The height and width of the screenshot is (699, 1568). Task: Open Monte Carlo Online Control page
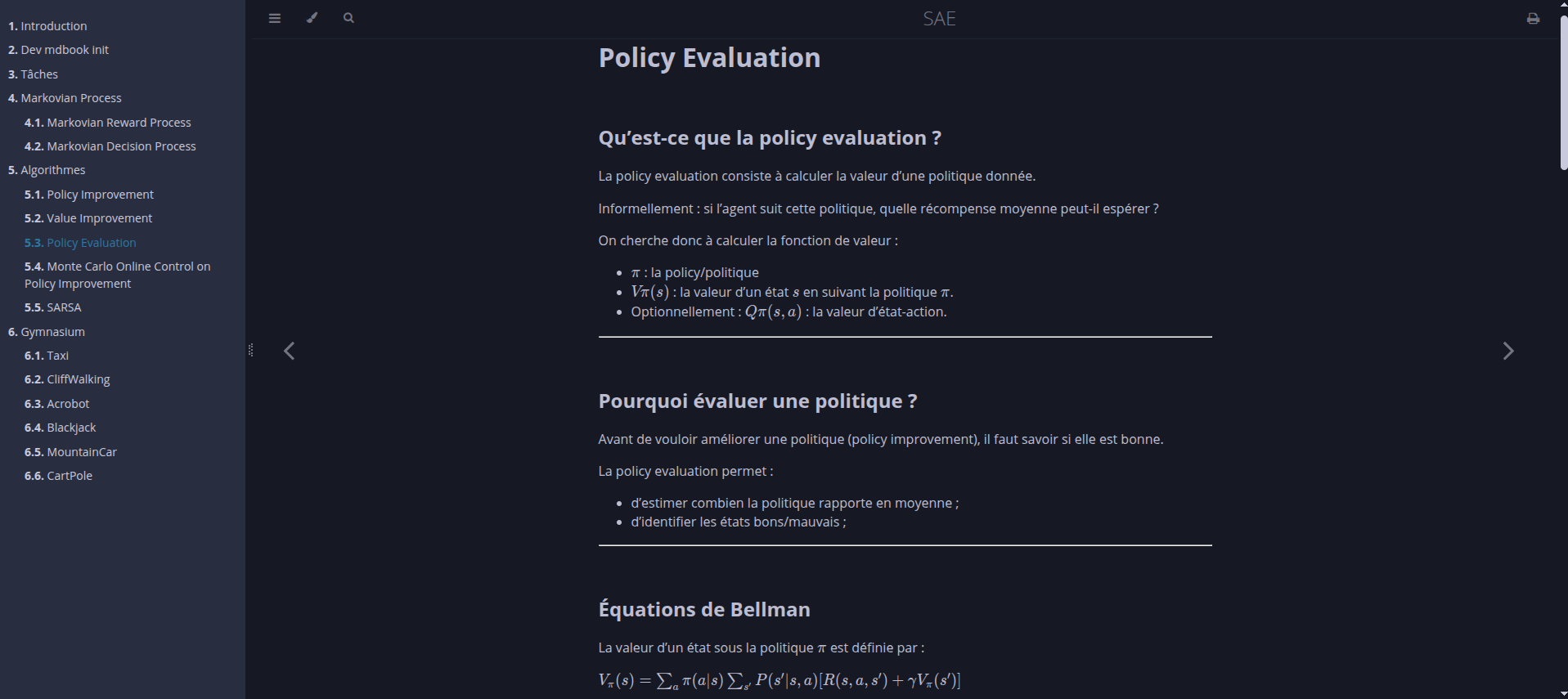point(117,275)
